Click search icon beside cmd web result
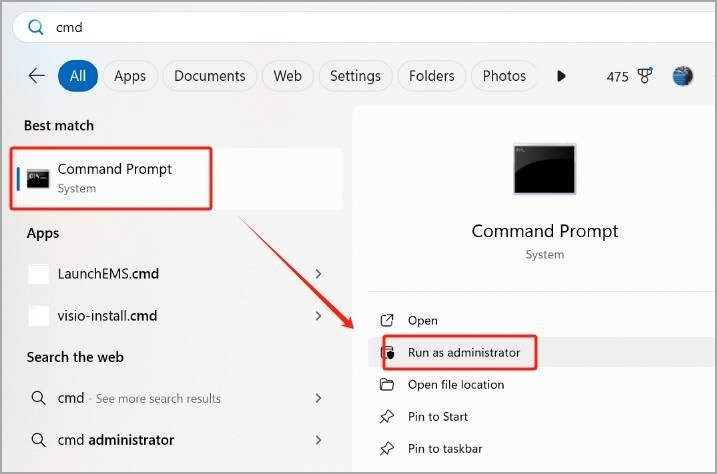The width and height of the screenshot is (717, 474). (x=38, y=398)
